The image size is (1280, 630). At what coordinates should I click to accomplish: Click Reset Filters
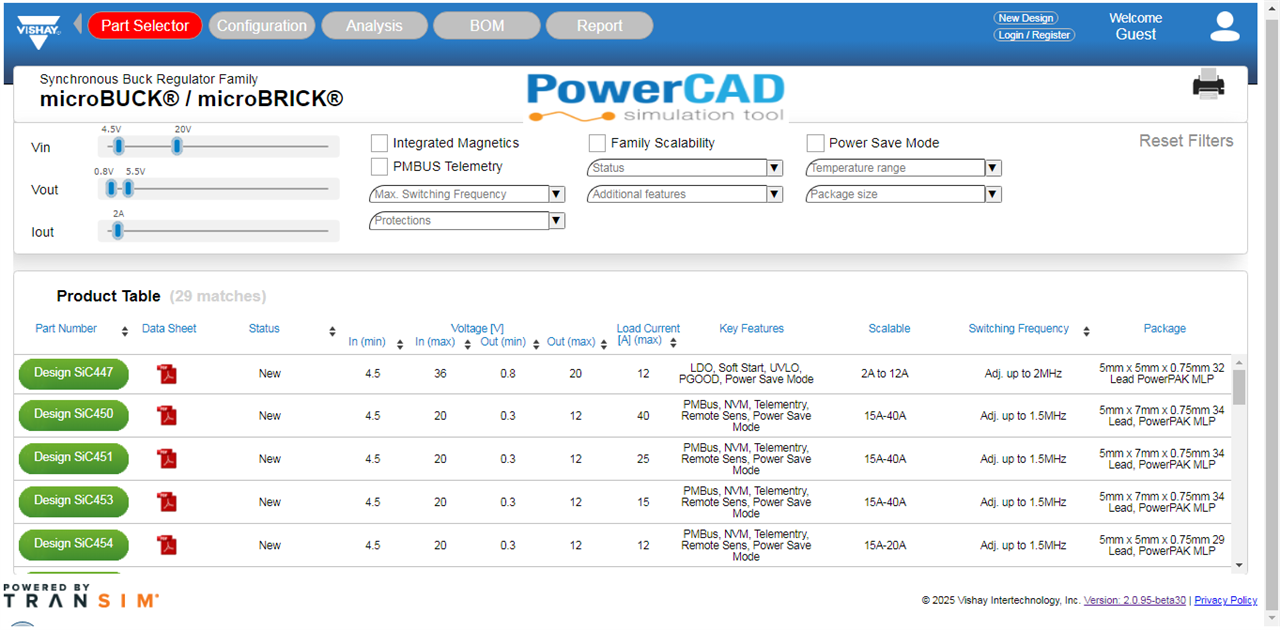click(1186, 141)
